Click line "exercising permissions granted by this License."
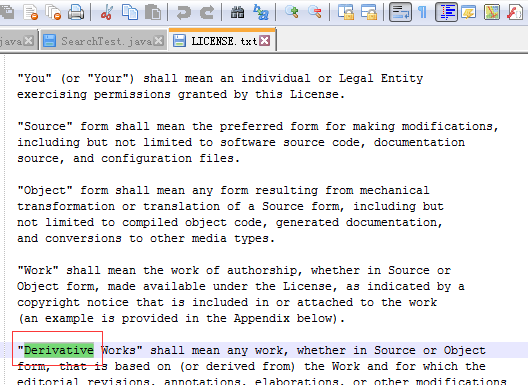The width and height of the screenshot is (528, 385). [x=181, y=94]
